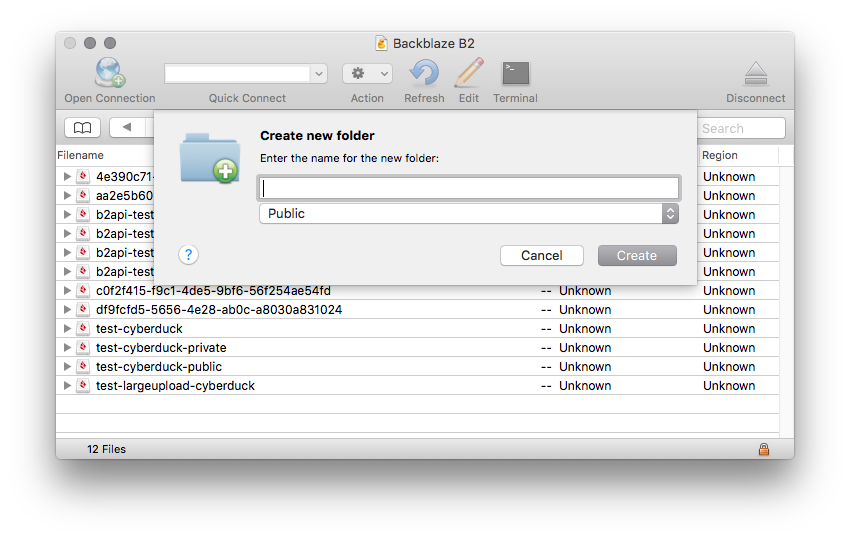The height and width of the screenshot is (539, 850).
Task: Click the Create button
Action: [x=637, y=255]
